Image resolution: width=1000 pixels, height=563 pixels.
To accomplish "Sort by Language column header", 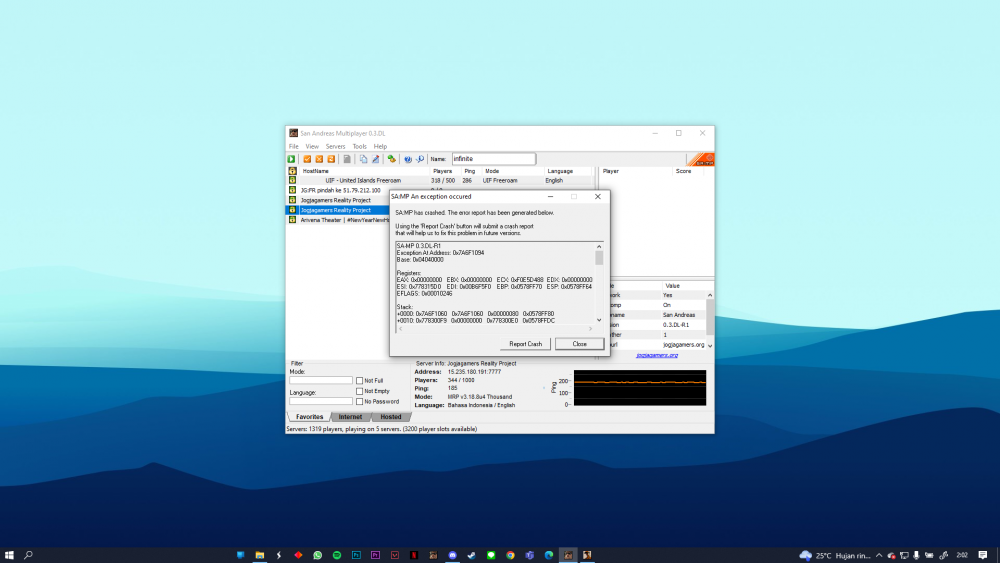I will [x=568, y=171].
